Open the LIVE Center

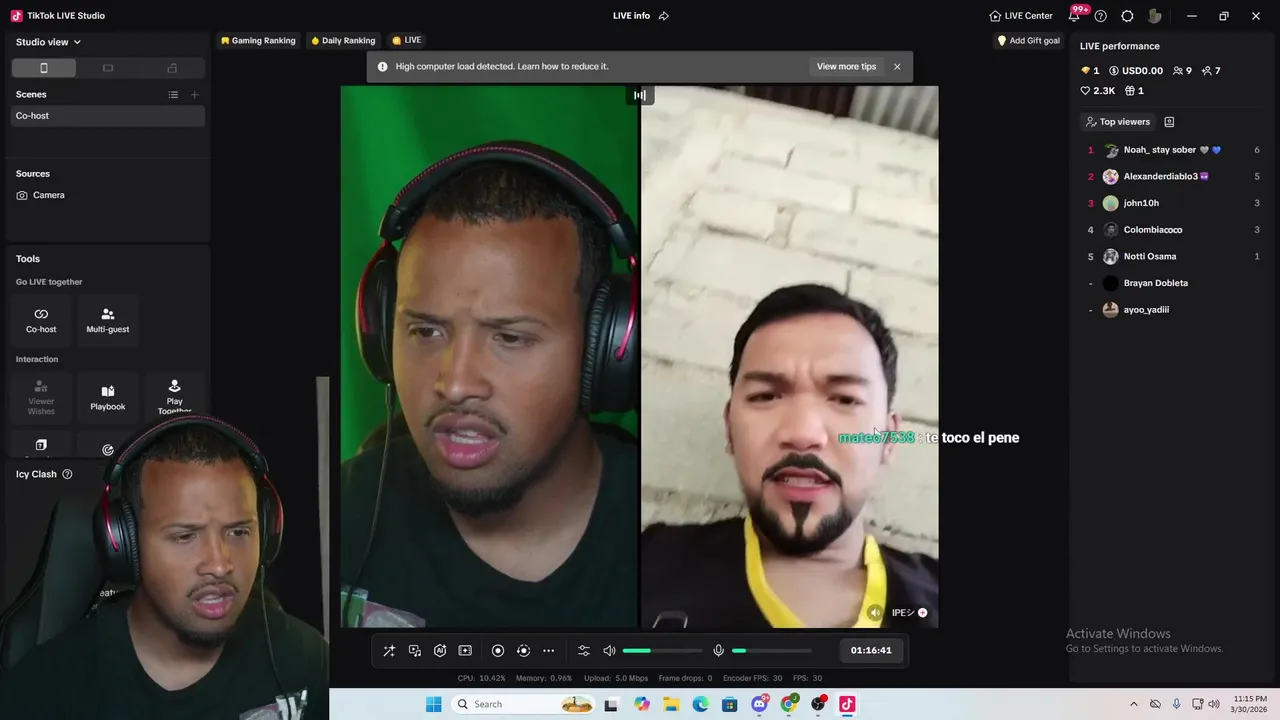pos(1021,16)
